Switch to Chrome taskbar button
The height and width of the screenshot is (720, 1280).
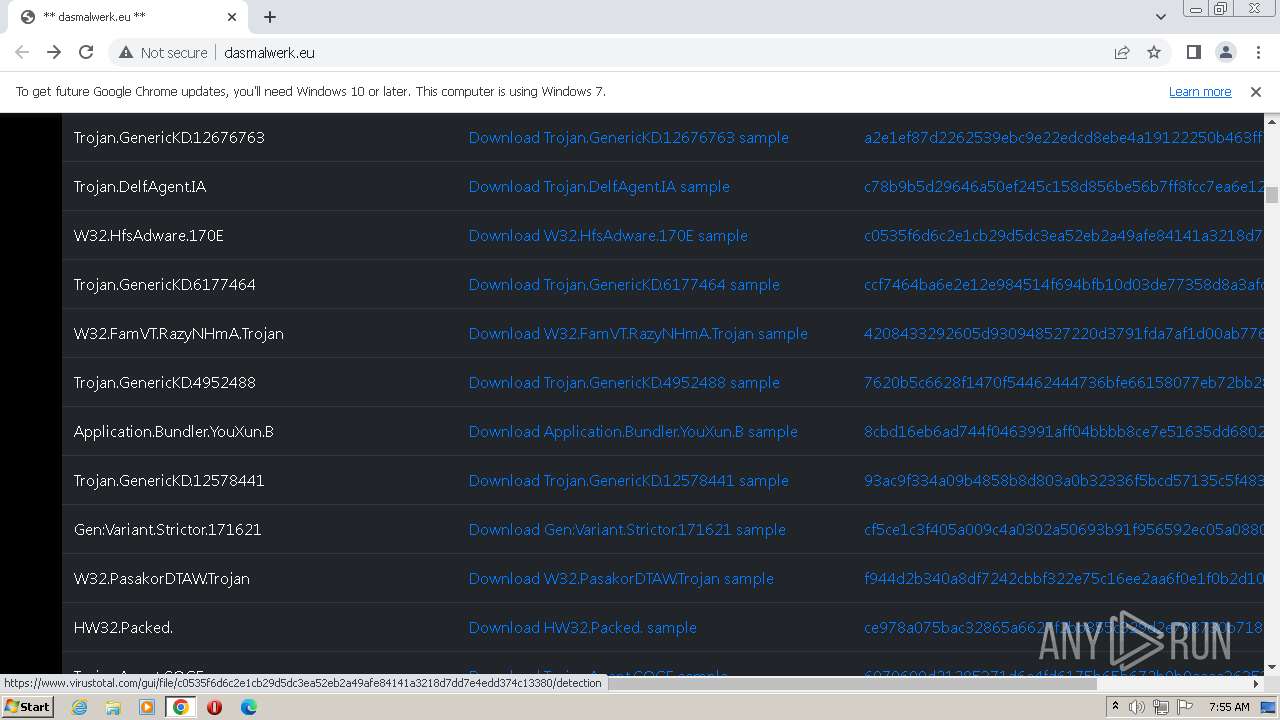pyautogui.click(x=180, y=707)
